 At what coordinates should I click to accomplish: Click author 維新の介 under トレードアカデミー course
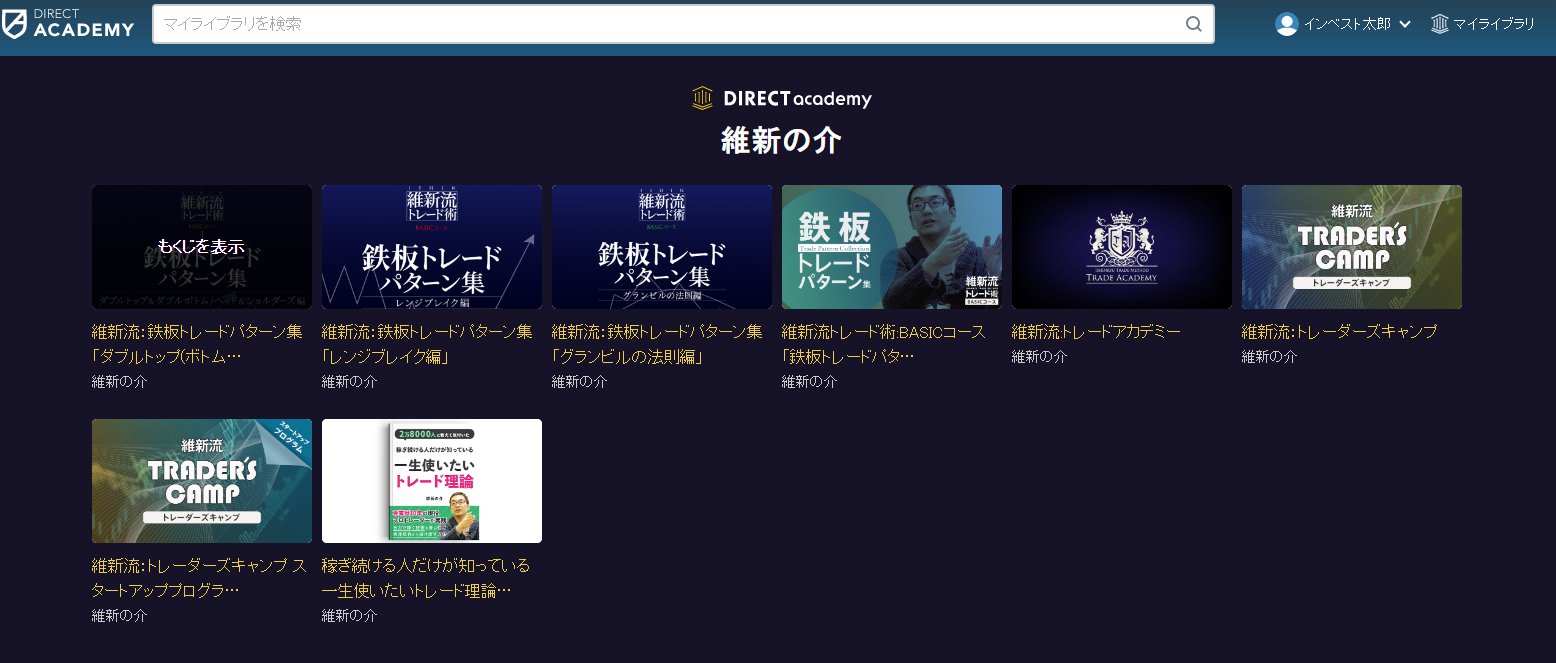[1040, 356]
